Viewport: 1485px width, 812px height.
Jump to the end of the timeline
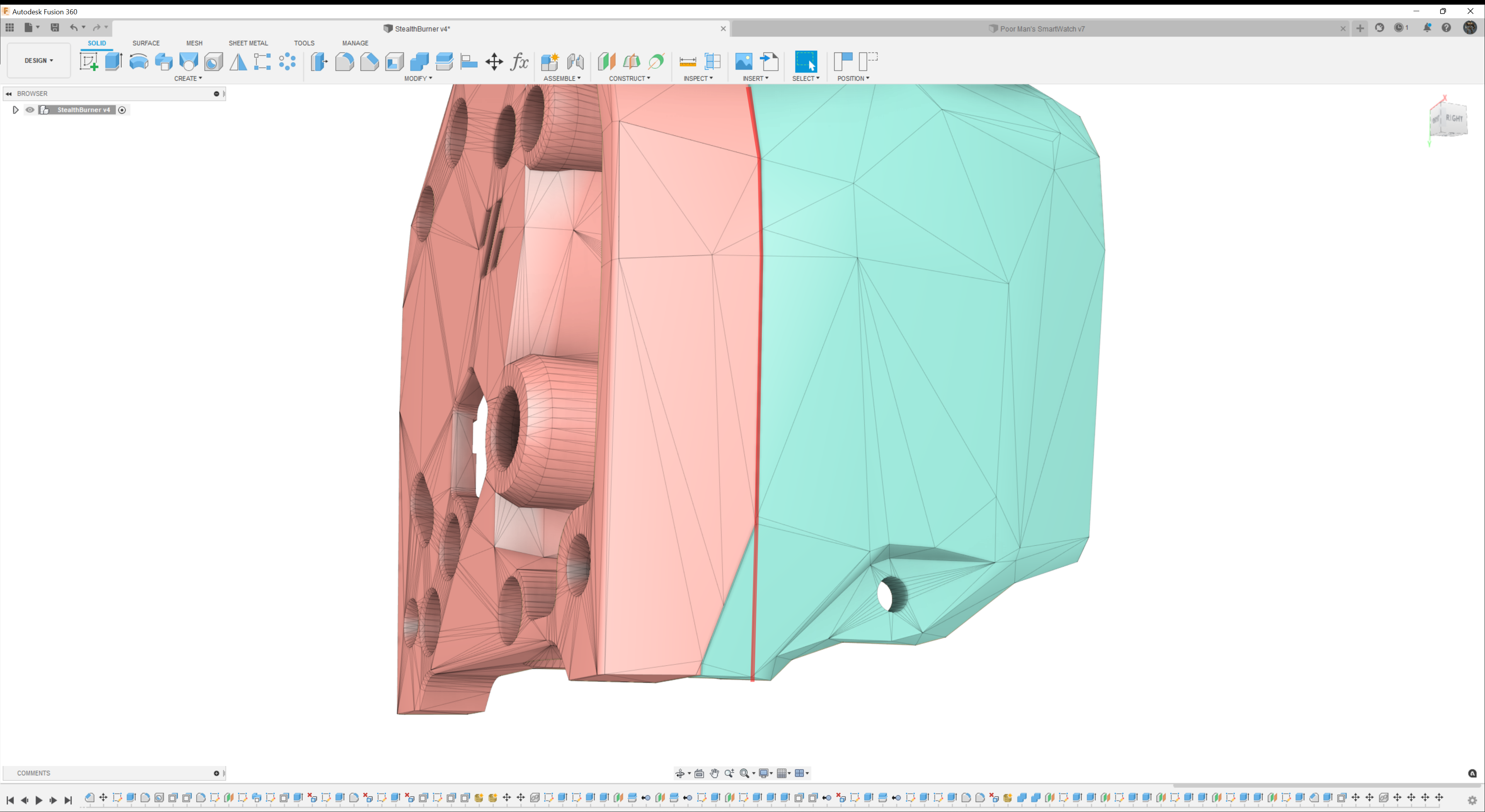(x=68, y=800)
